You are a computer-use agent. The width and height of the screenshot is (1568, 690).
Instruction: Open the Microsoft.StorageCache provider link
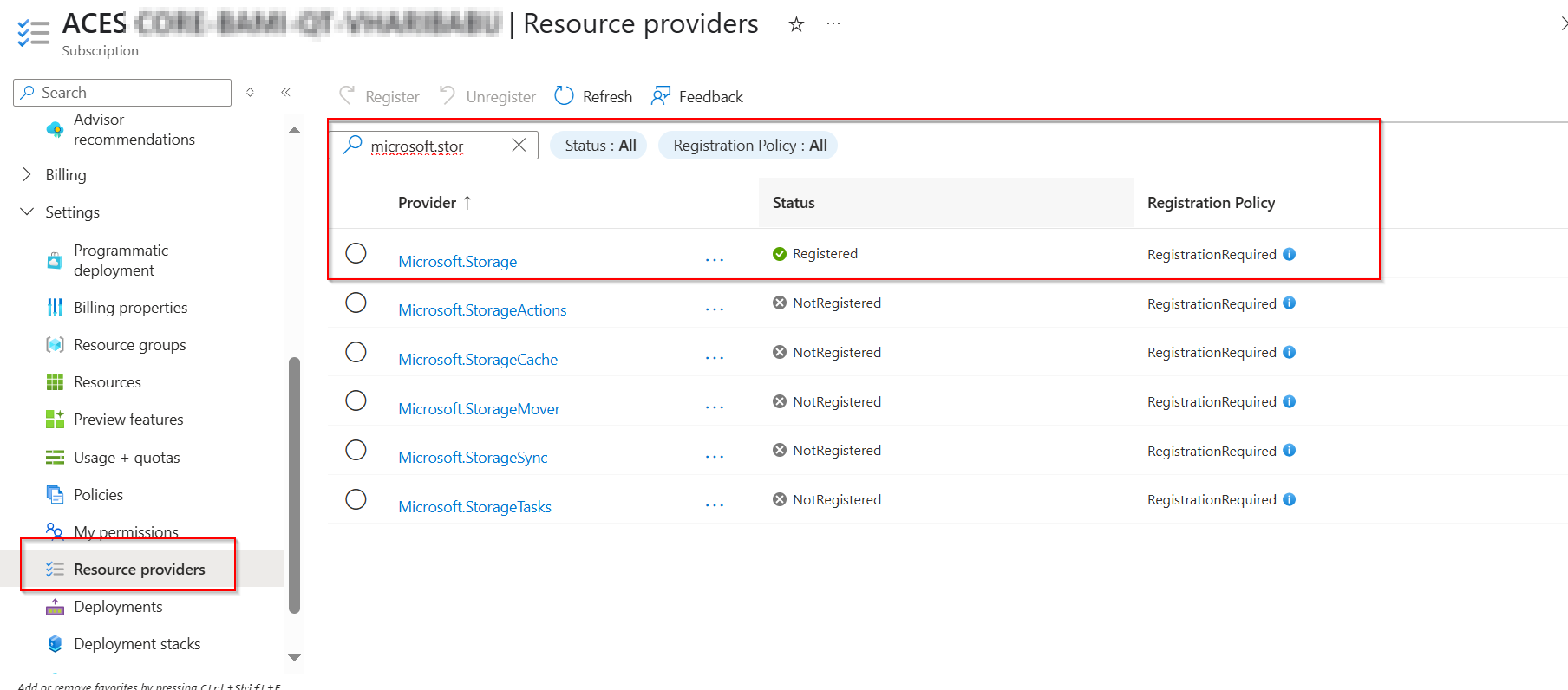click(478, 360)
